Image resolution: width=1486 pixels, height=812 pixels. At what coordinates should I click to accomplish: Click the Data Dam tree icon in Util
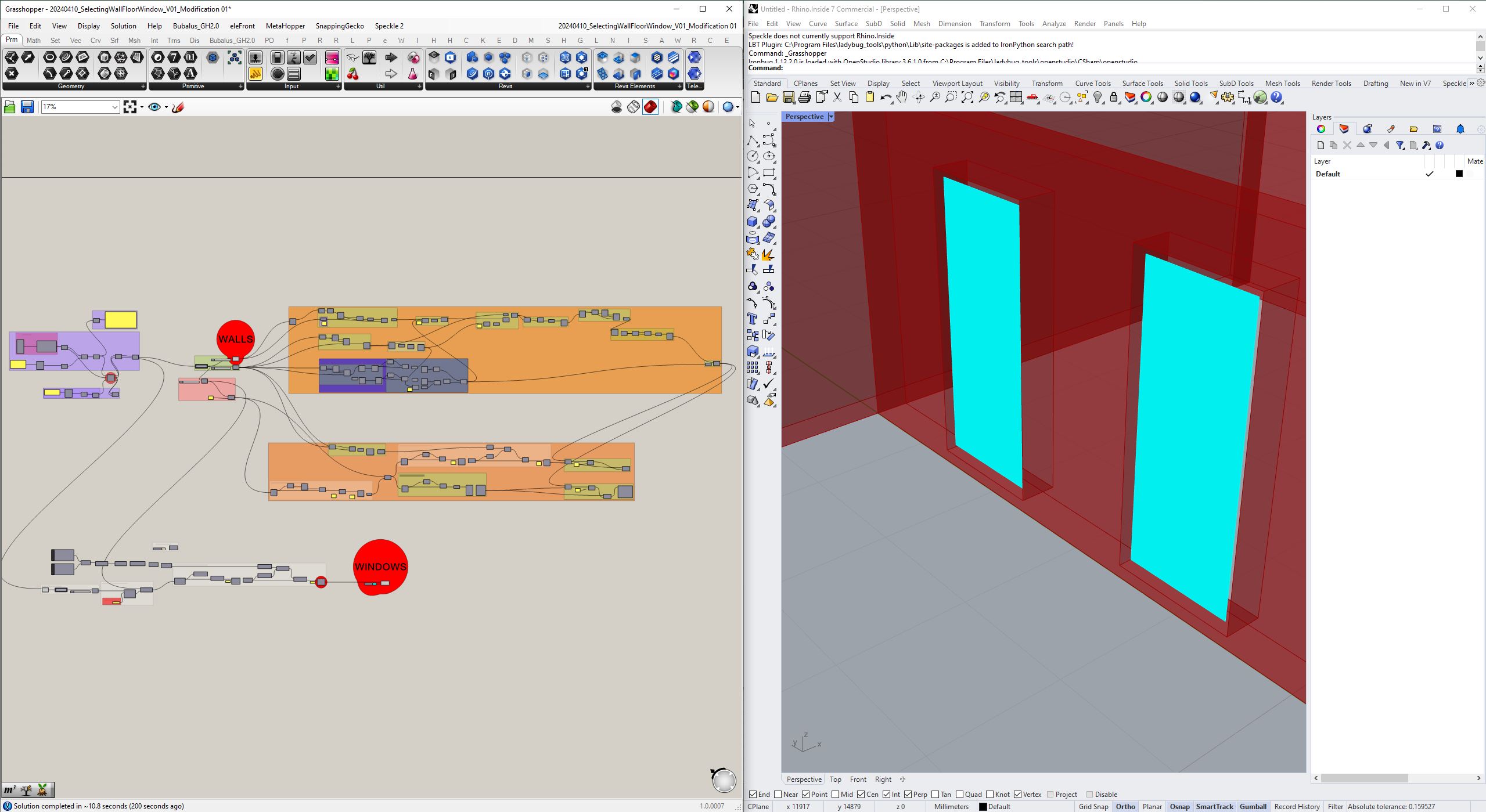(x=369, y=57)
